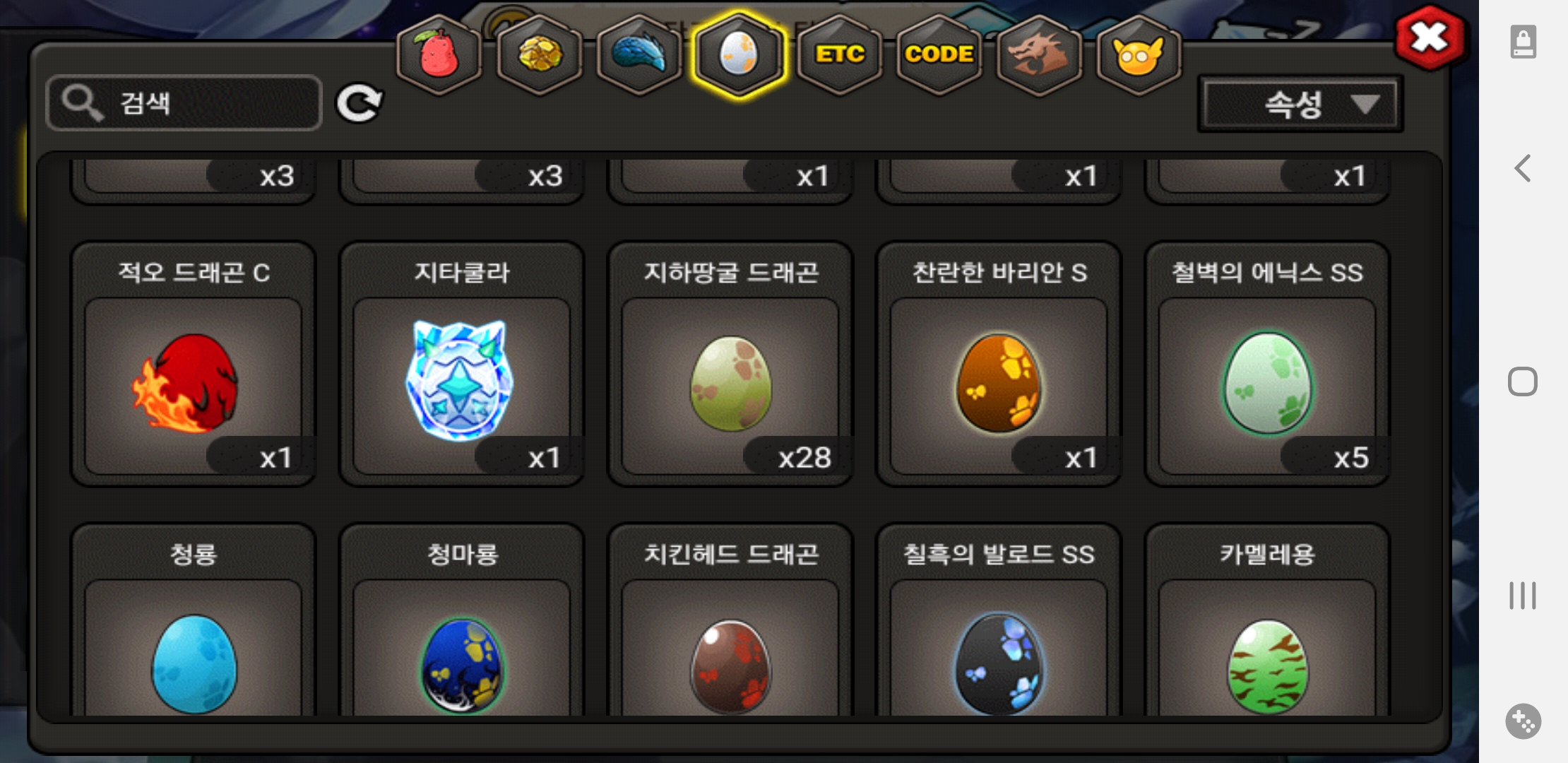Image resolution: width=1568 pixels, height=763 pixels.
Task: Select the egg category tab
Action: coord(739,54)
